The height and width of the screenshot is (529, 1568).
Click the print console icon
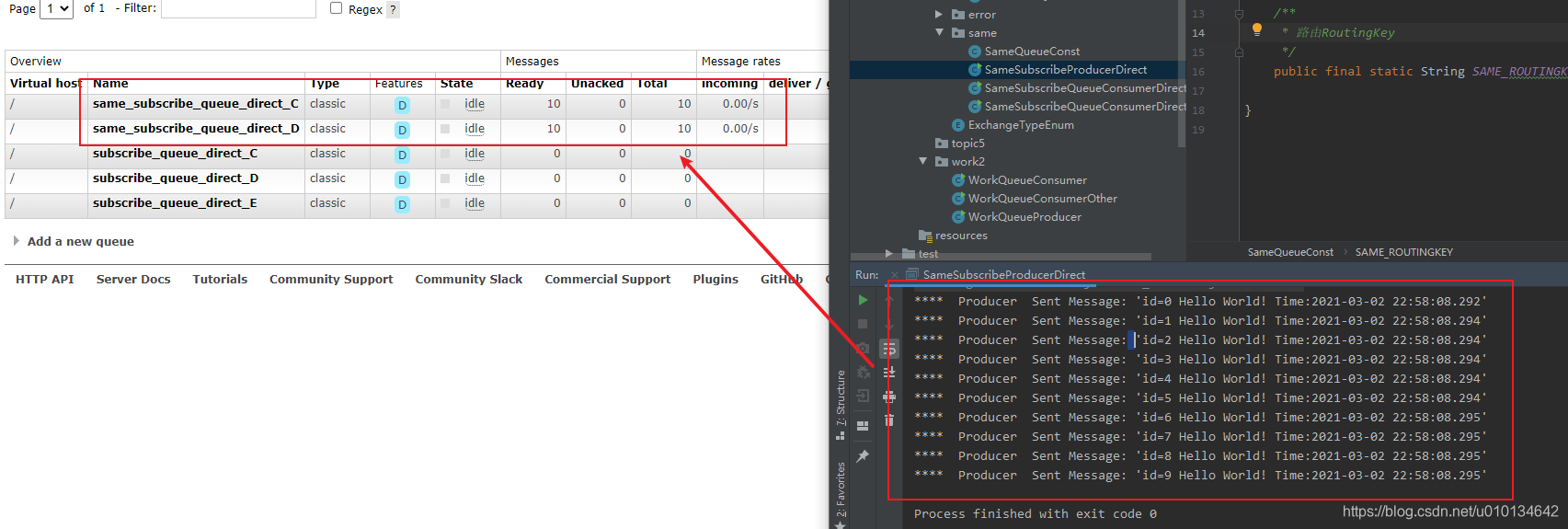click(889, 397)
